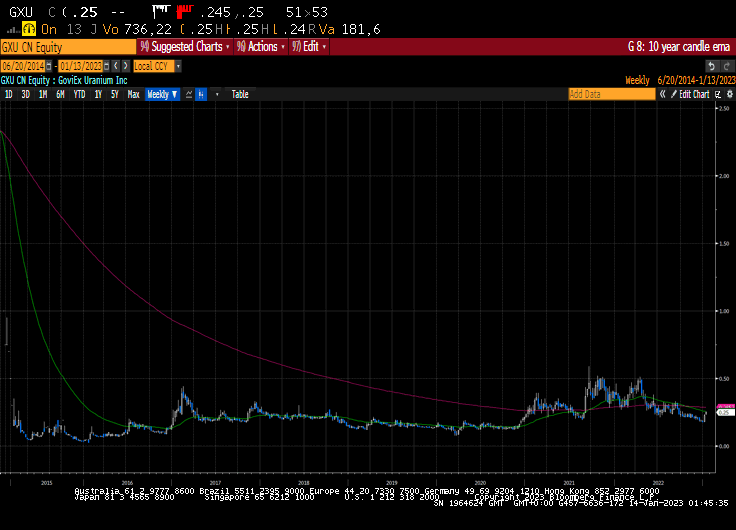Click volume value 736,22 in header
This screenshot has height=530, width=736.
148,29
